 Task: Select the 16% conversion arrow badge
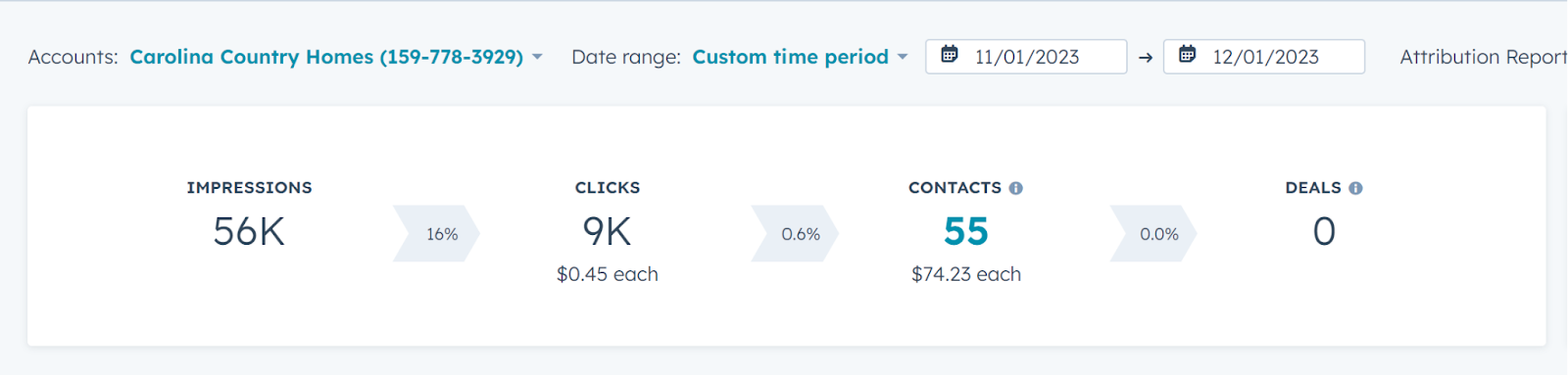tap(436, 234)
